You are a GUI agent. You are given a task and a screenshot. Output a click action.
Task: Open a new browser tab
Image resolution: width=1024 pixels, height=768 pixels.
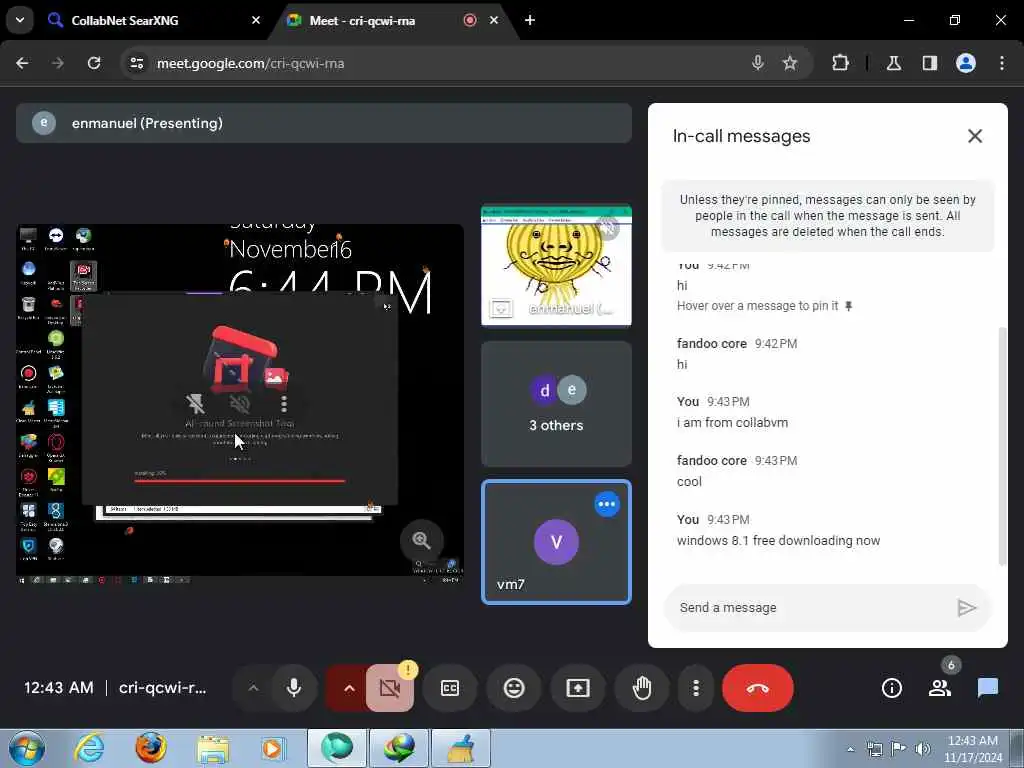coord(530,20)
